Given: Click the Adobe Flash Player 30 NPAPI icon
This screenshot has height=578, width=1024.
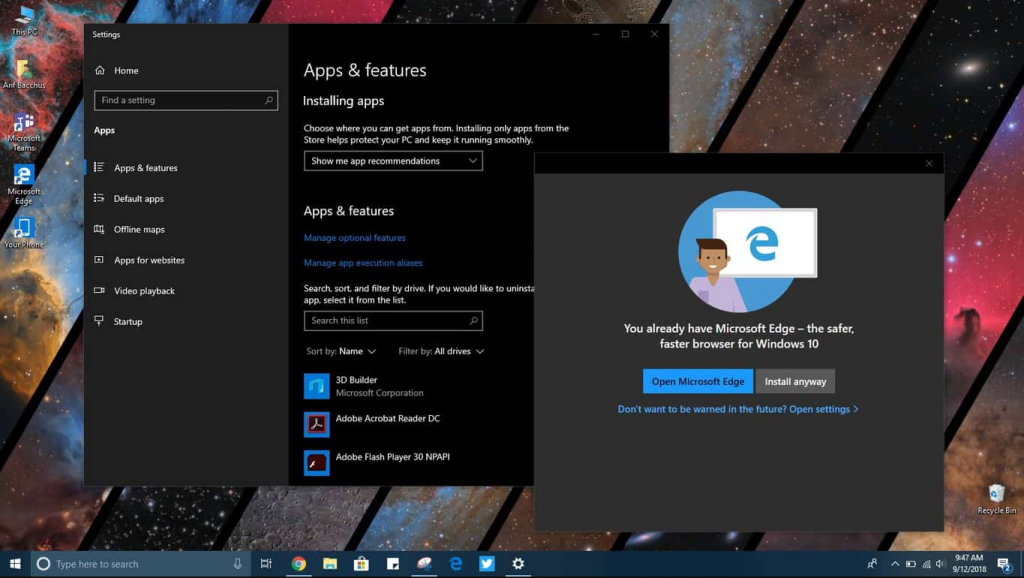Looking at the screenshot, I should pyautogui.click(x=317, y=463).
